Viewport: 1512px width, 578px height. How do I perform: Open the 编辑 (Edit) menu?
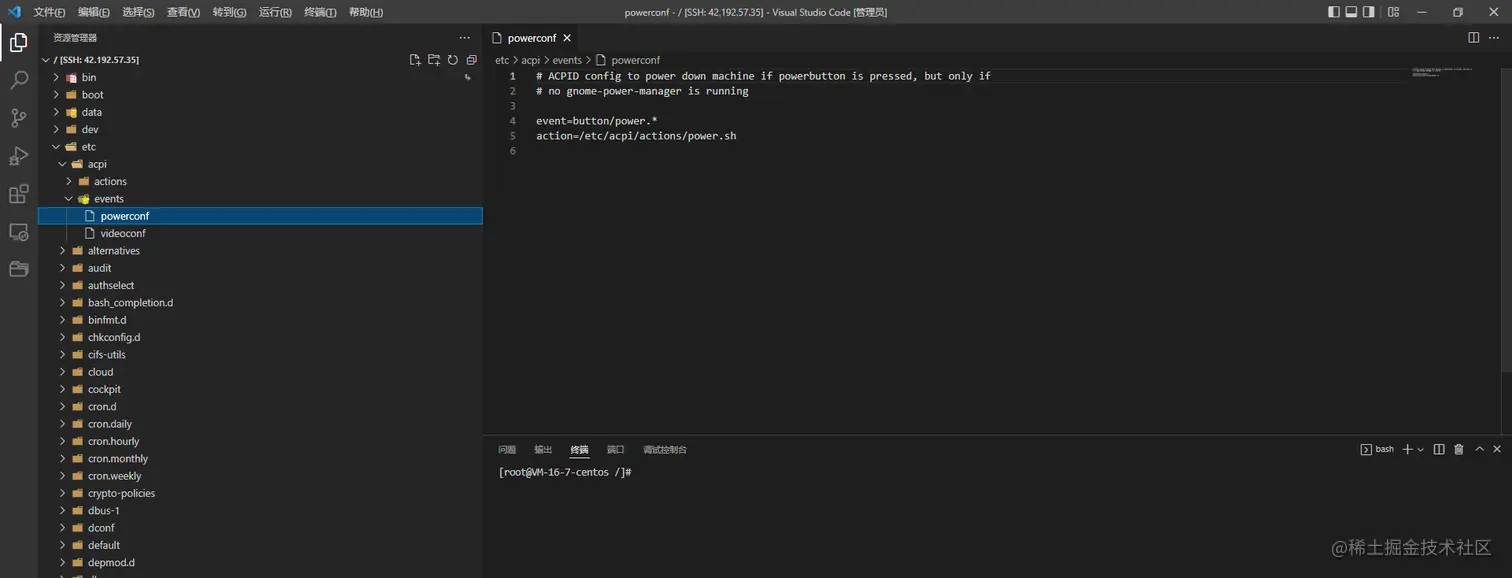coord(94,12)
